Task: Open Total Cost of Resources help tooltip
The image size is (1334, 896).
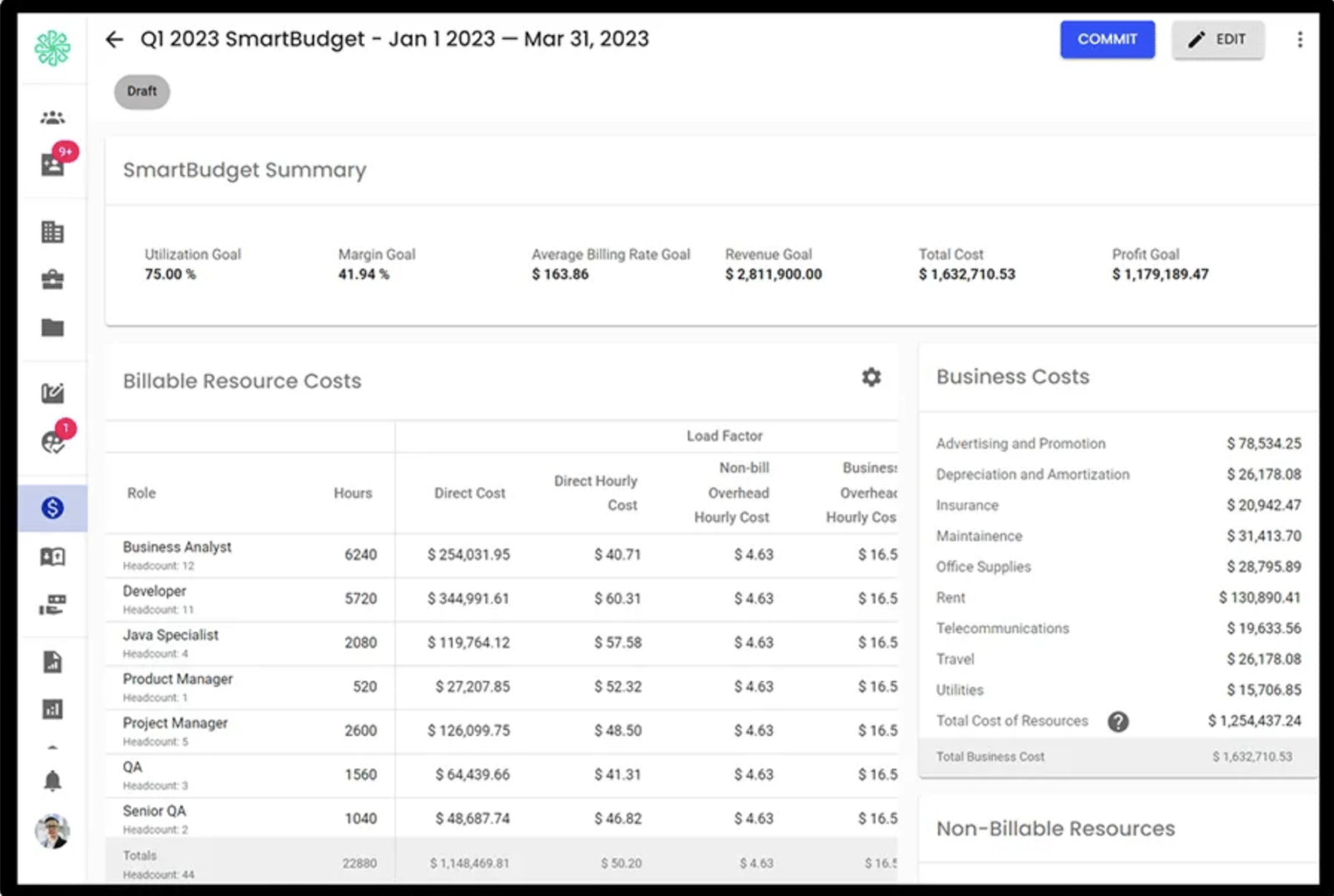Action: click(1119, 721)
